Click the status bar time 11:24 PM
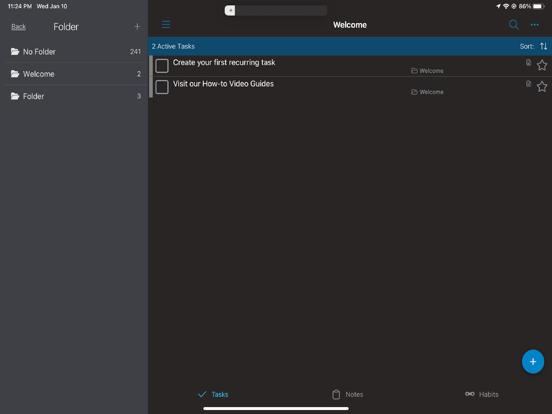Image resolution: width=552 pixels, height=414 pixels. (20, 6)
